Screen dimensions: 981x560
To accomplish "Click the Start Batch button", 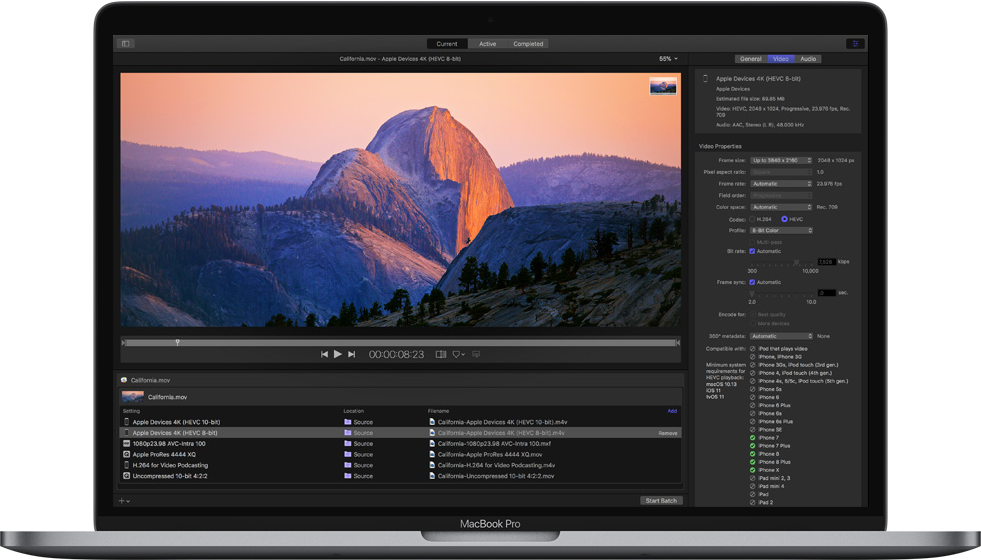I will coord(661,500).
